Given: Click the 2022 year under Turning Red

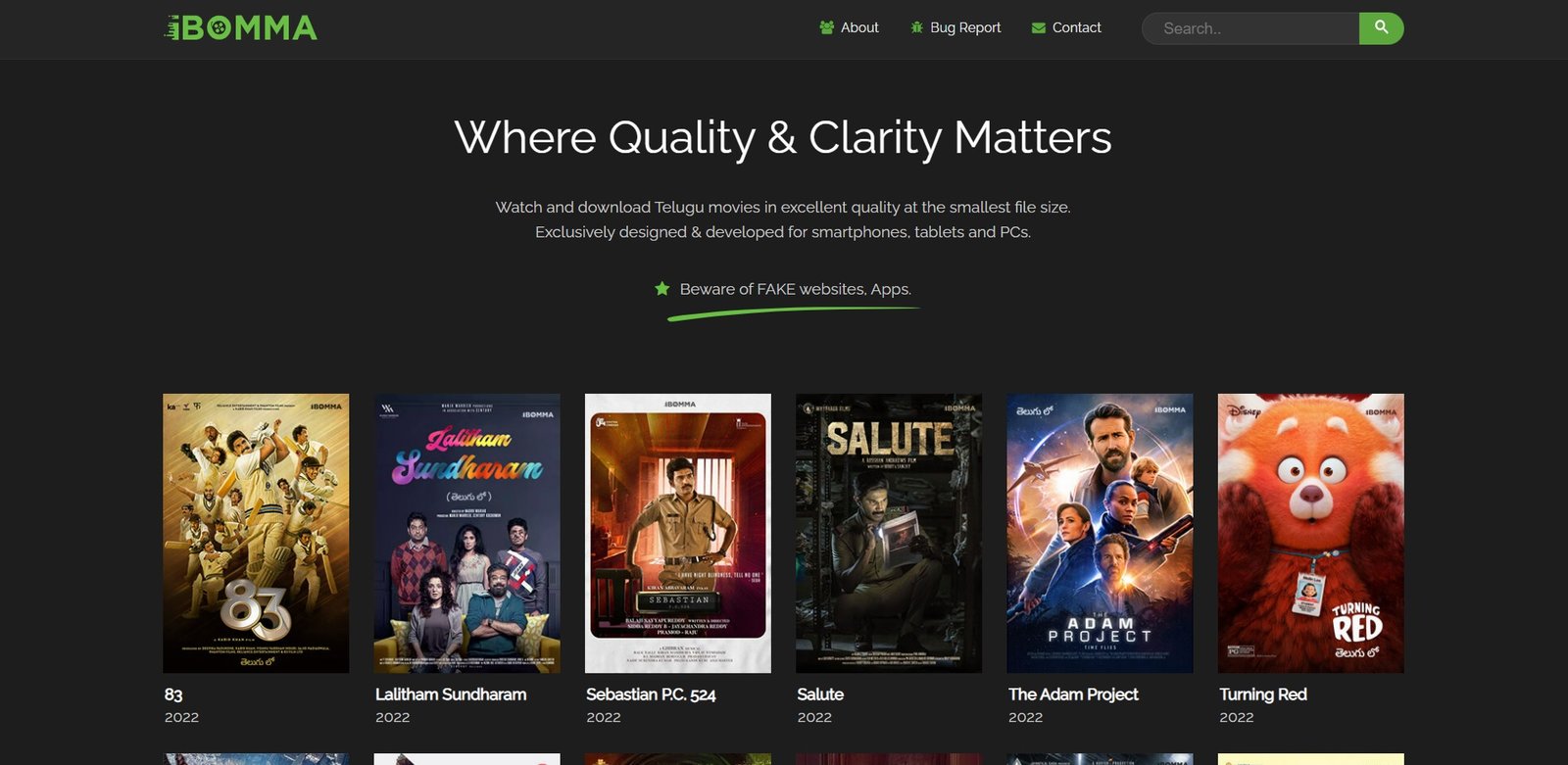Looking at the screenshot, I should coord(1237,717).
